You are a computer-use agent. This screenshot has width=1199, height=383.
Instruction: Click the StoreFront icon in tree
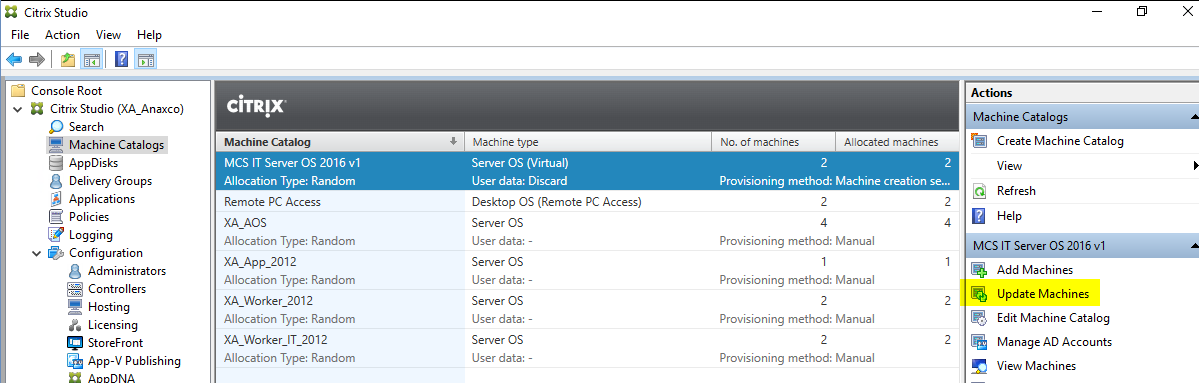[x=75, y=343]
